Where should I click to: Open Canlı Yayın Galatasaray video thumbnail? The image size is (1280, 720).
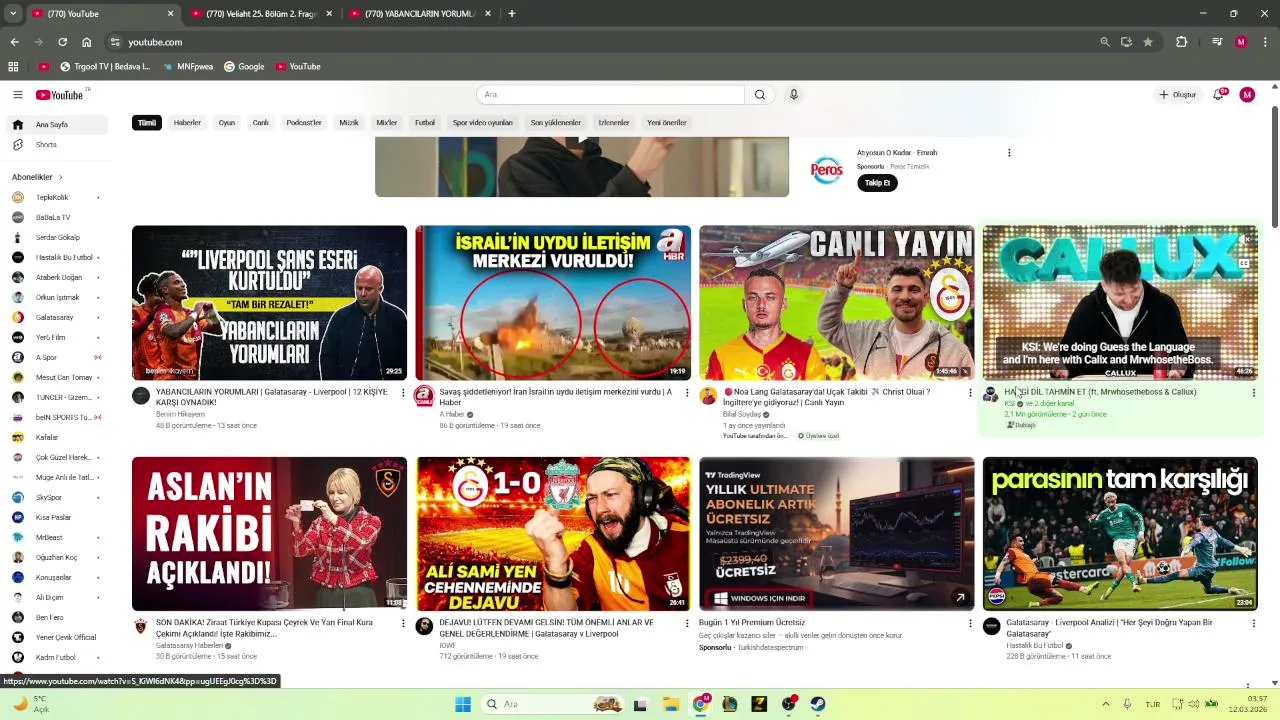pyautogui.click(x=837, y=303)
